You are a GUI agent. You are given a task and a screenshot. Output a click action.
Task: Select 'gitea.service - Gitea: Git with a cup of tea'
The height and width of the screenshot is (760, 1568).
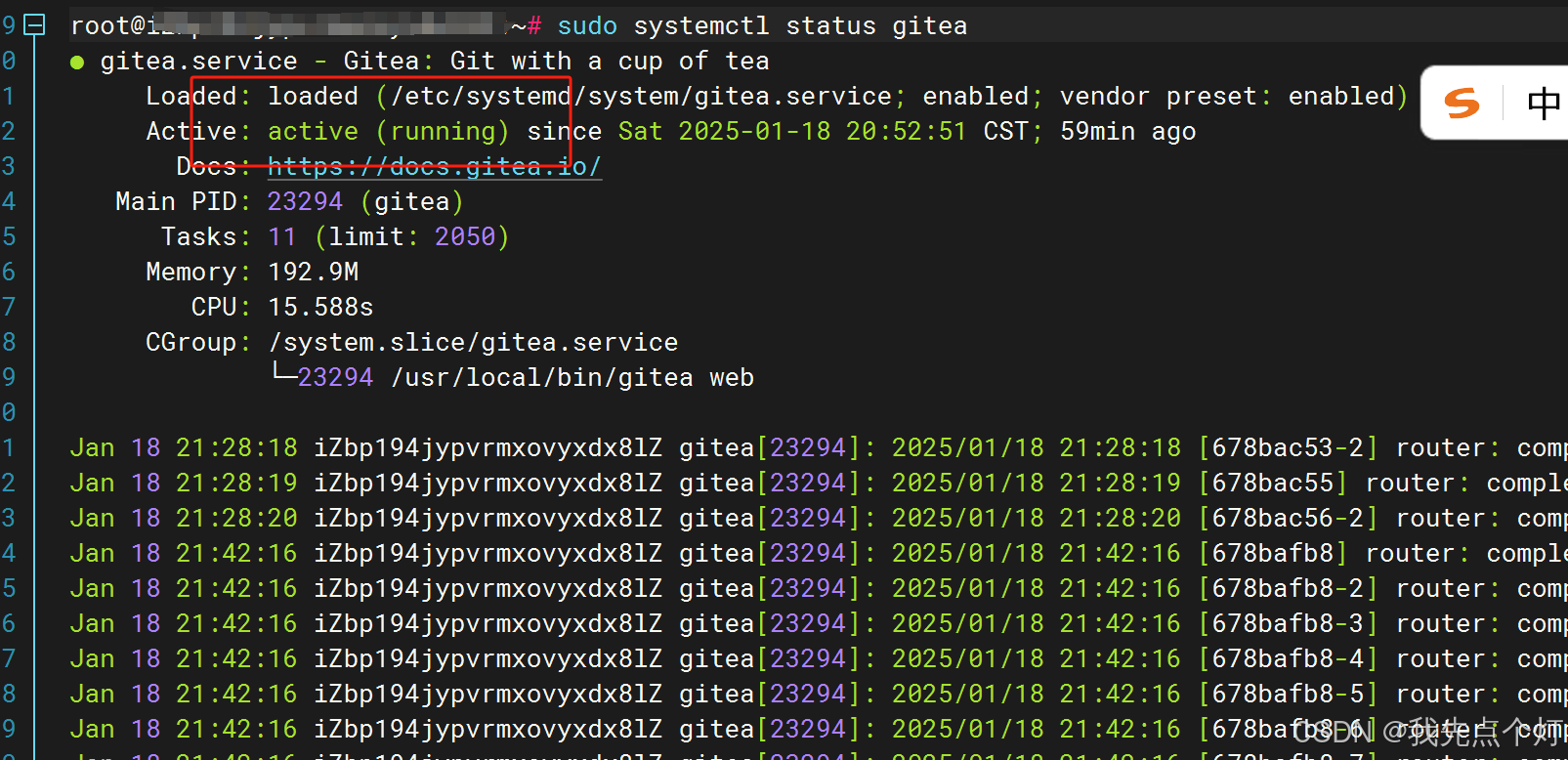435,62
